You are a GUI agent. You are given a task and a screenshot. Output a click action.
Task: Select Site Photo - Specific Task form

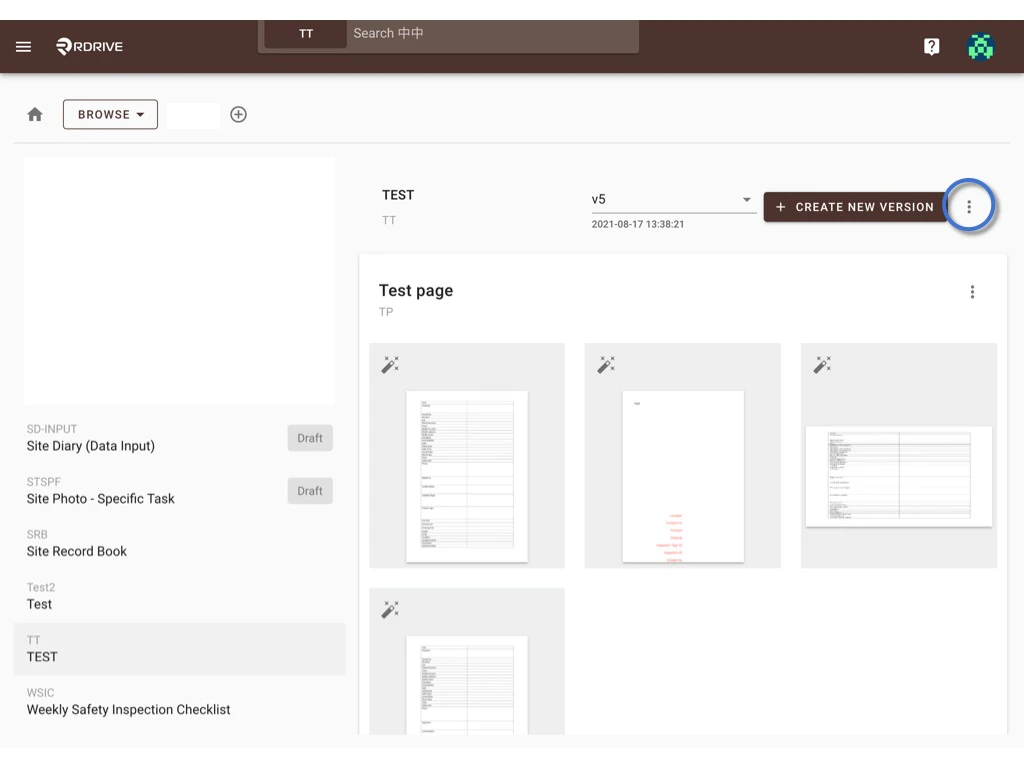[180, 491]
